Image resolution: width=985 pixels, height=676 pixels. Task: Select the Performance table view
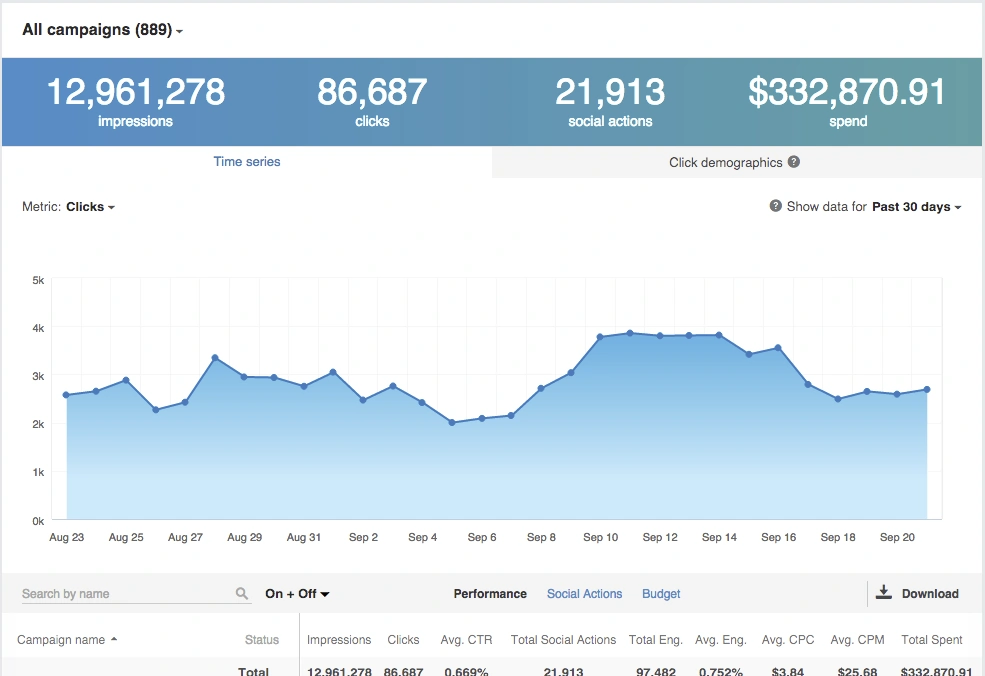click(490, 593)
